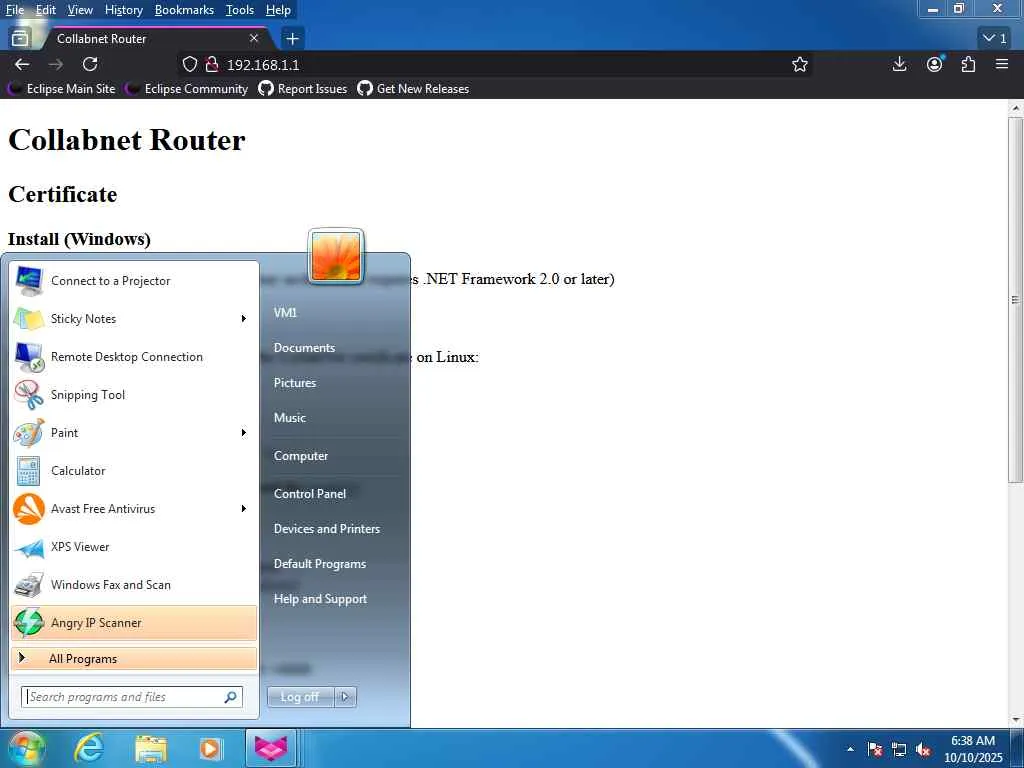The width and height of the screenshot is (1024, 768).
Task: Open the Extensions icon
Action: pos(968,64)
